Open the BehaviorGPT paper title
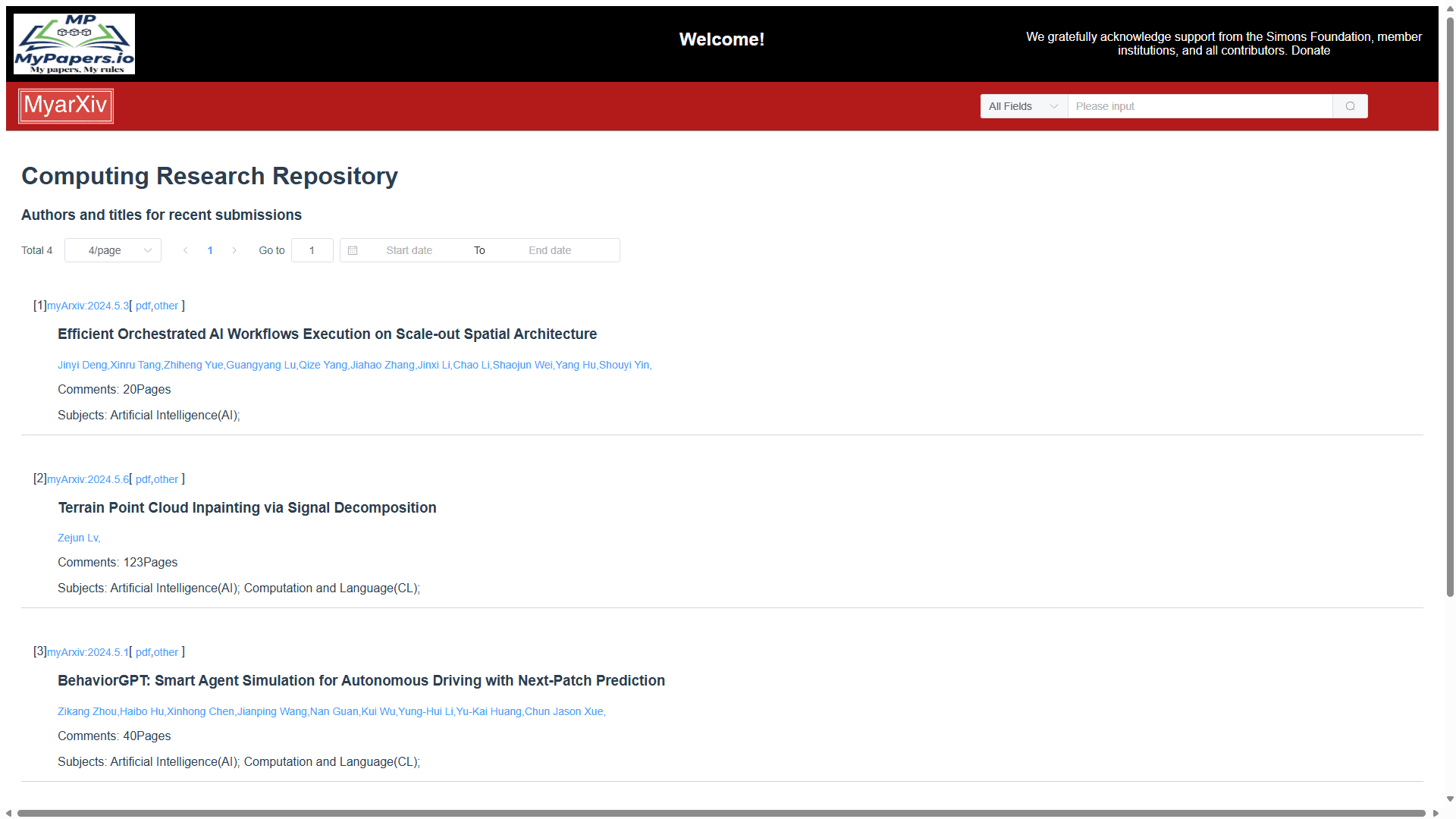This screenshot has width=1456, height=819. (x=362, y=680)
